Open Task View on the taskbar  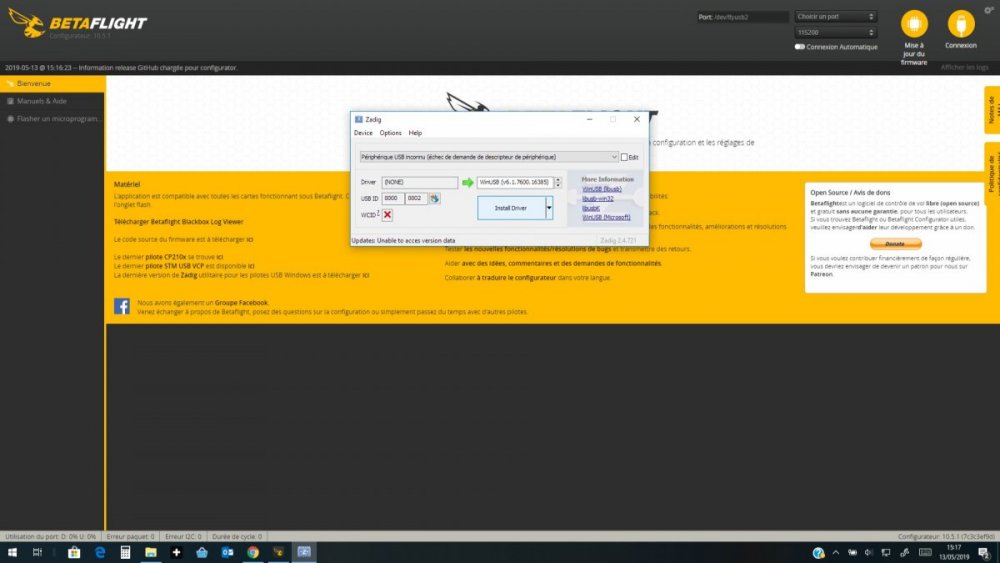(37, 552)
